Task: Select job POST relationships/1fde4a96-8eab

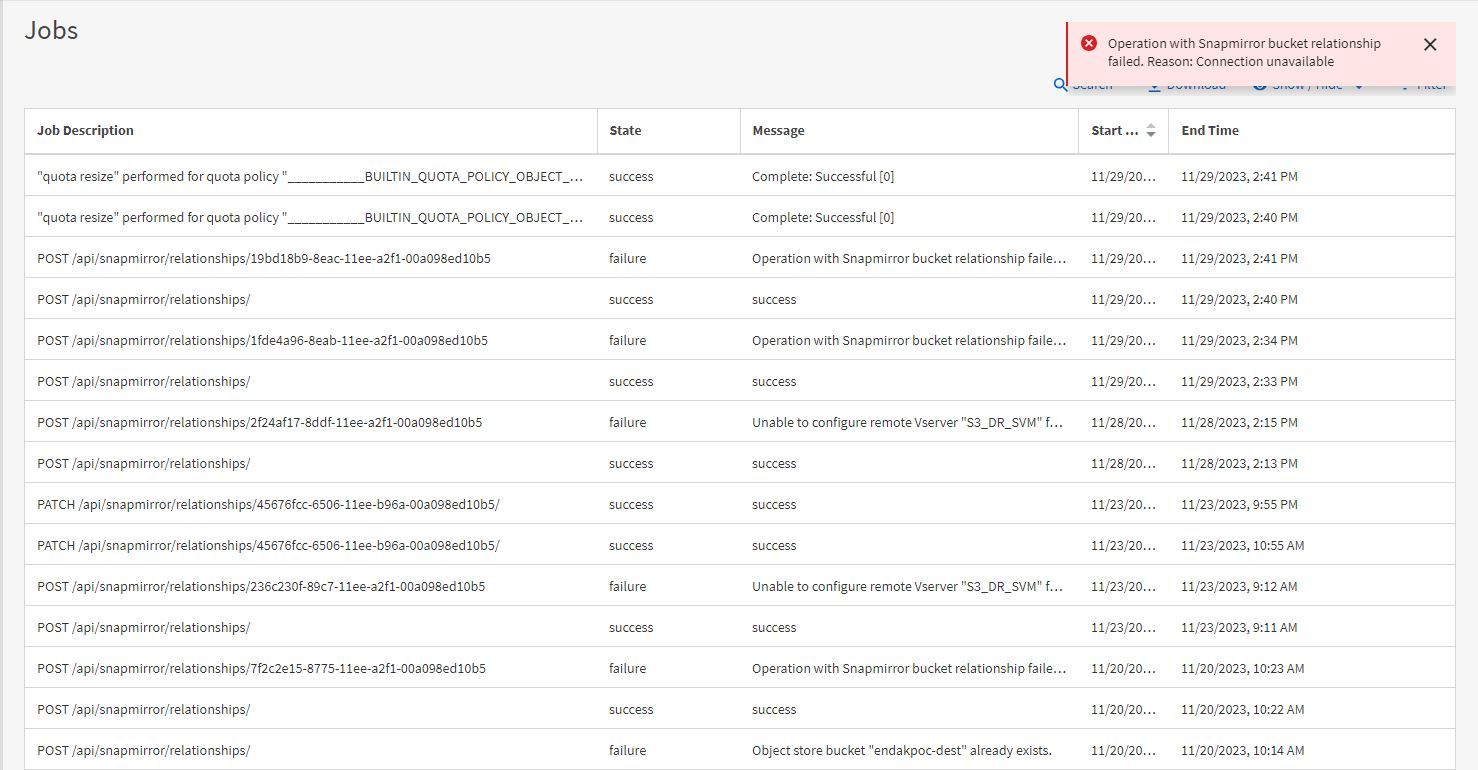Action: pyautogui.click(x=262, y=340)
